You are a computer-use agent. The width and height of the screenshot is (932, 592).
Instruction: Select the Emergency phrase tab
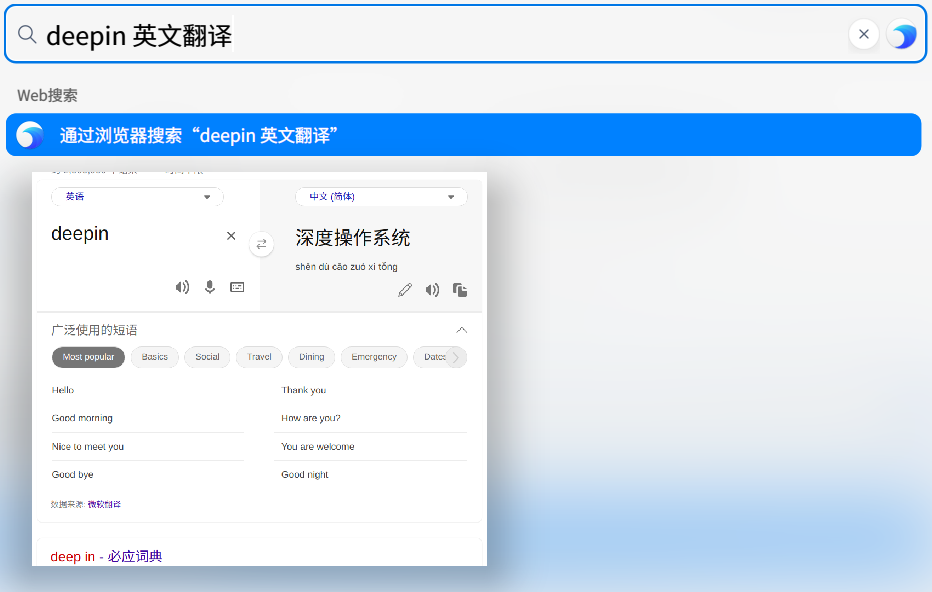tap(374, 357)
